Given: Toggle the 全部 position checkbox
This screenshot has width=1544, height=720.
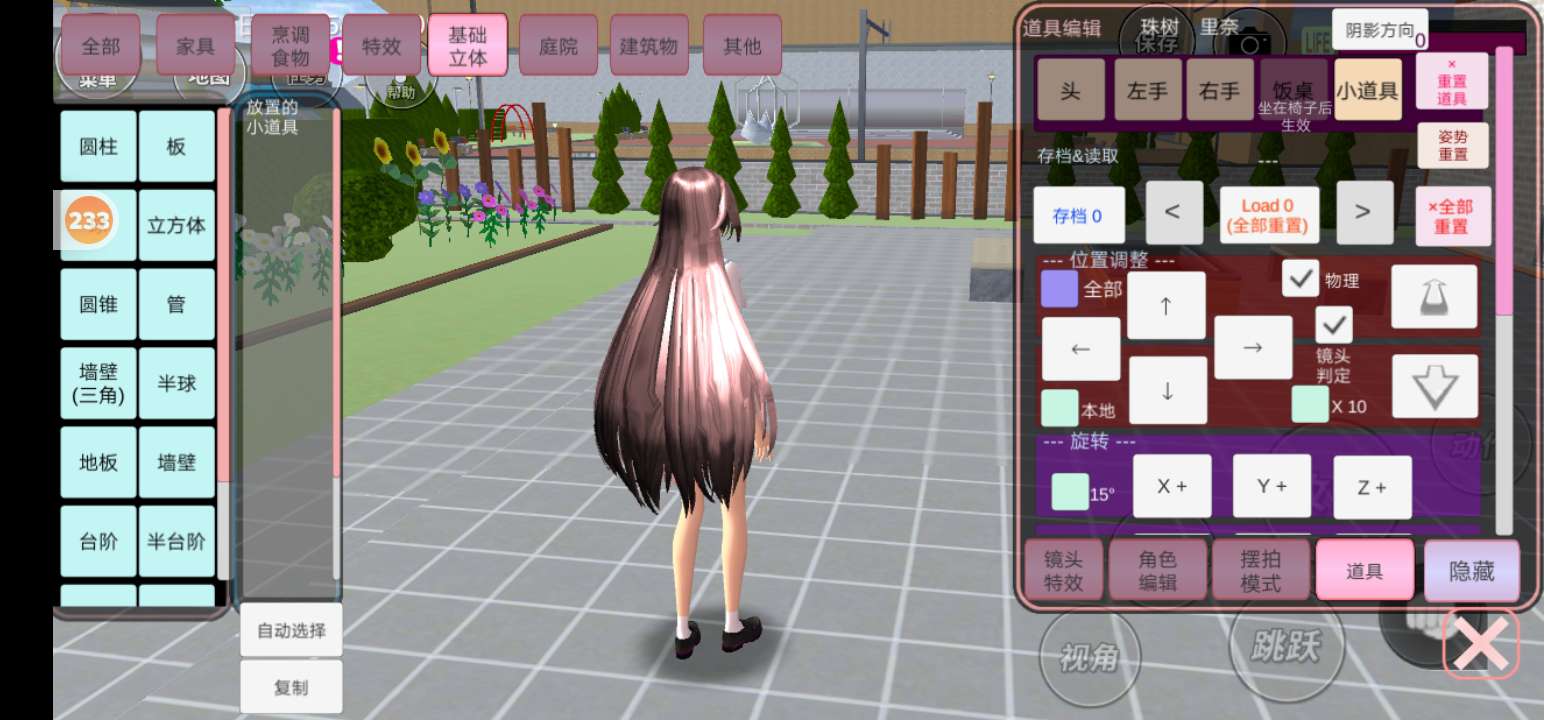Looking at the screenshot, I should click(1059, 289).
